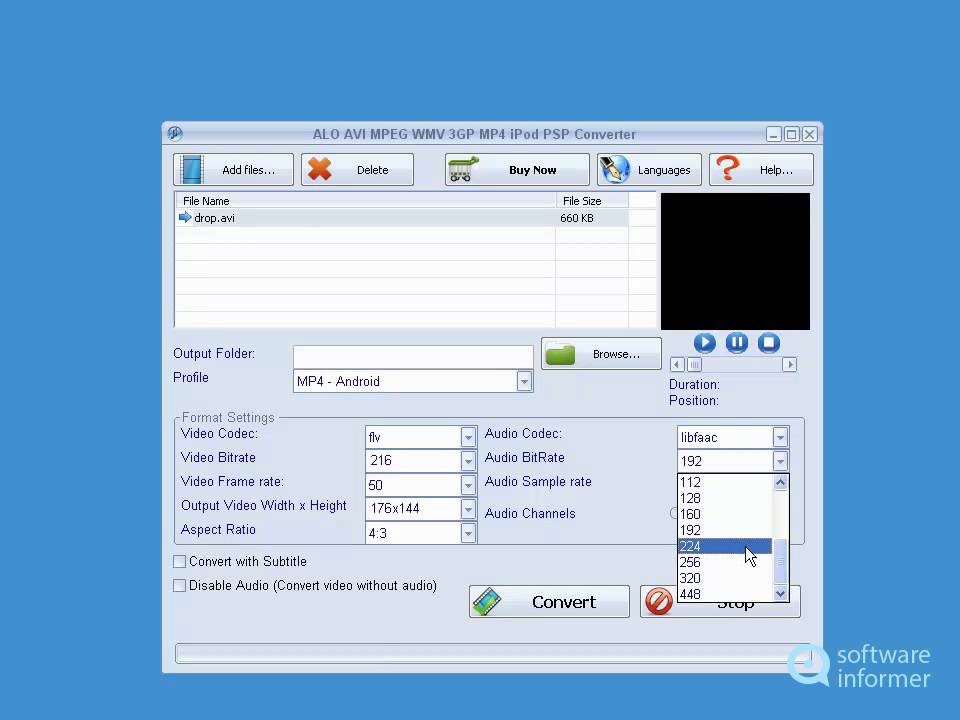Open Output Video Width x Height dropdown
Viewport: 960px width, 720px height.
[x=468, y=509]
